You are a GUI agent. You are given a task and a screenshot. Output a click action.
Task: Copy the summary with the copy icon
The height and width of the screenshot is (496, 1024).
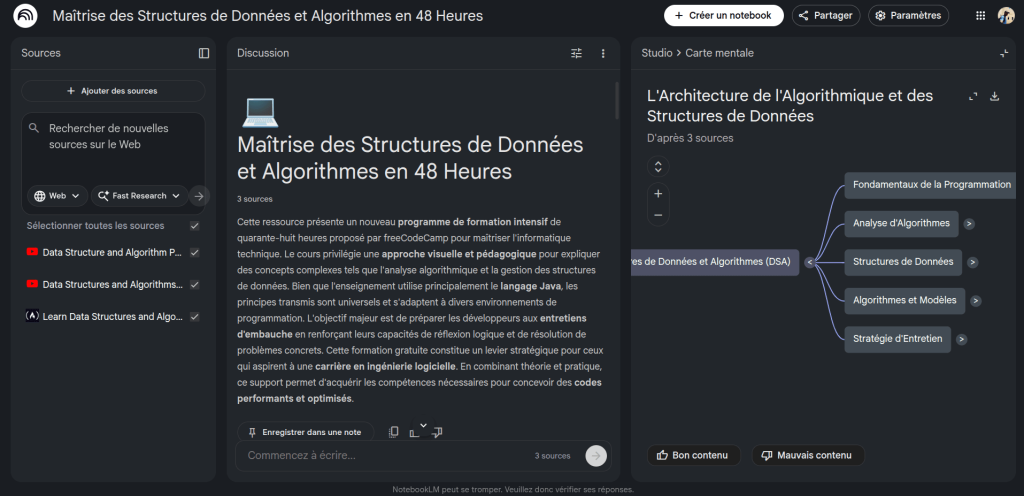393,432
